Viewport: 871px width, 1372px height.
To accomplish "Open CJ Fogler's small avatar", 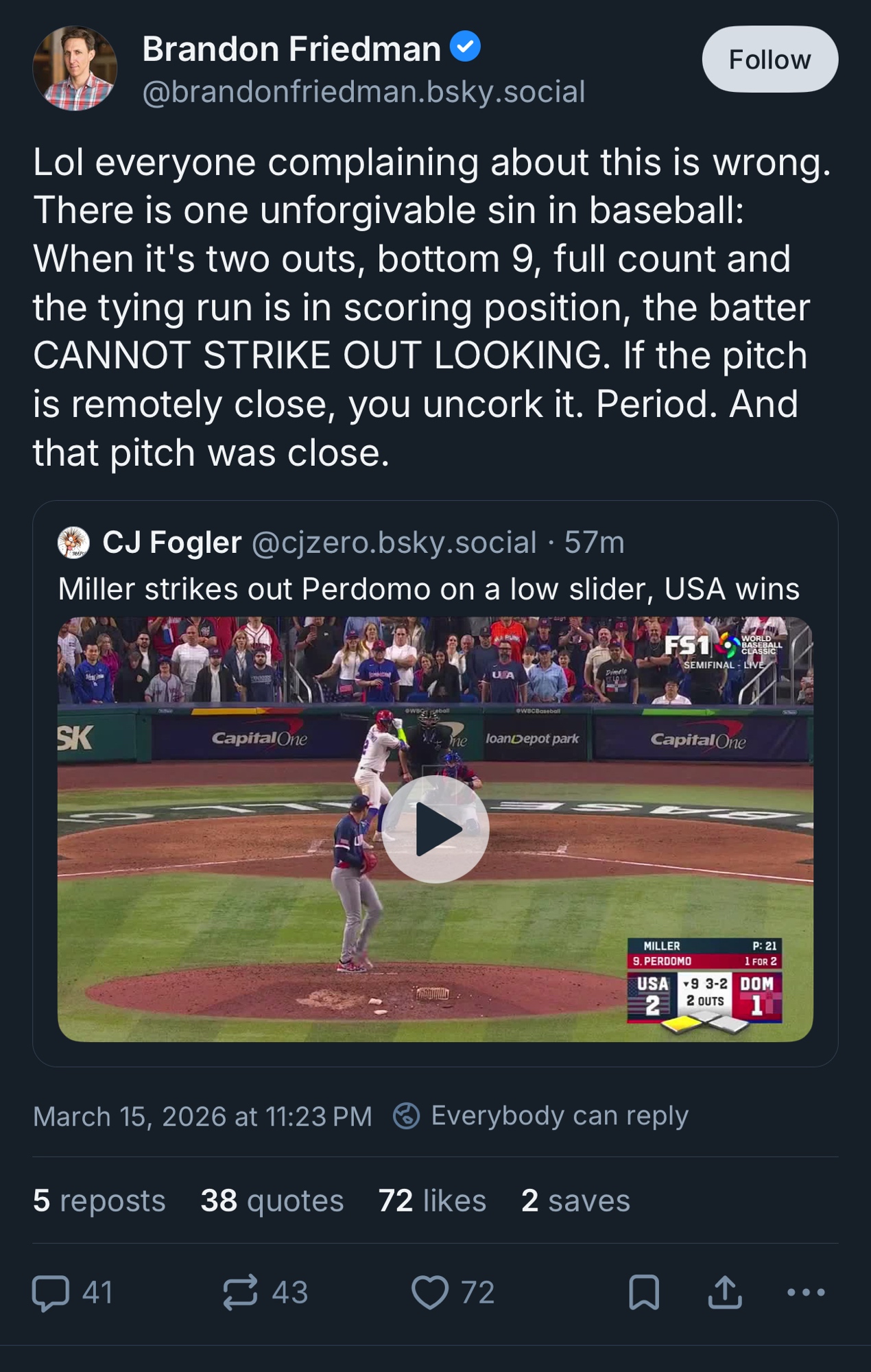I will coord(73,543).
